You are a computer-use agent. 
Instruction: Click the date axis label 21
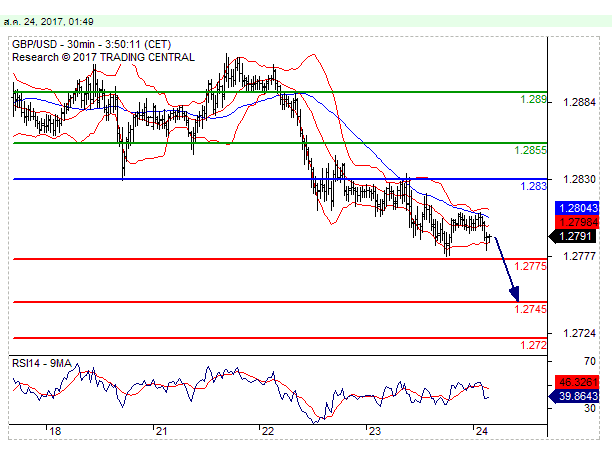tap(161, 431)
